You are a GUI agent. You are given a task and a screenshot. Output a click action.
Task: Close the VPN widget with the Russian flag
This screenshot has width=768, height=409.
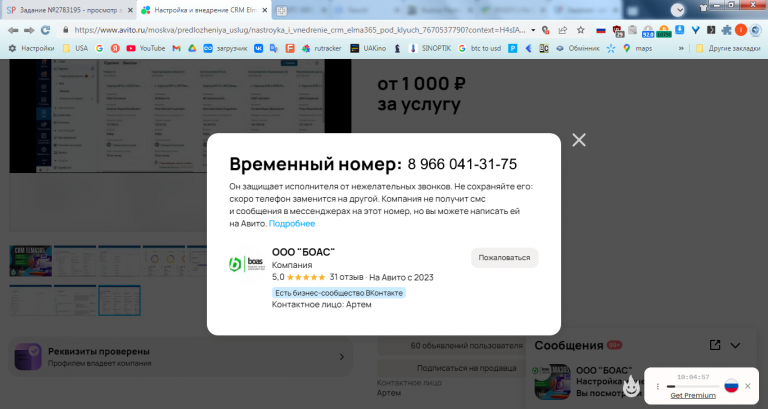pyautogui.click(x=747, y=386)
